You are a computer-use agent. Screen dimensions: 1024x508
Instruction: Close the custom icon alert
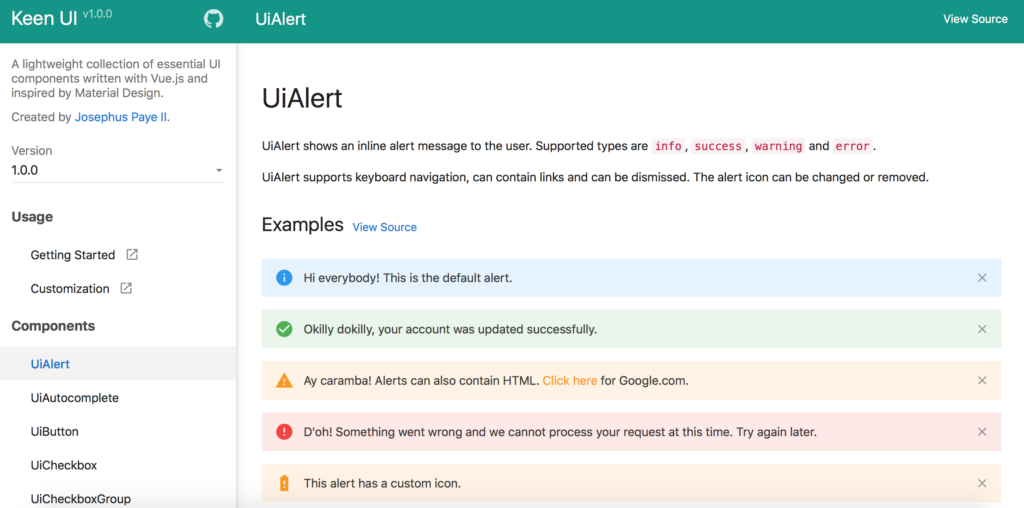(x=982, y=484)
